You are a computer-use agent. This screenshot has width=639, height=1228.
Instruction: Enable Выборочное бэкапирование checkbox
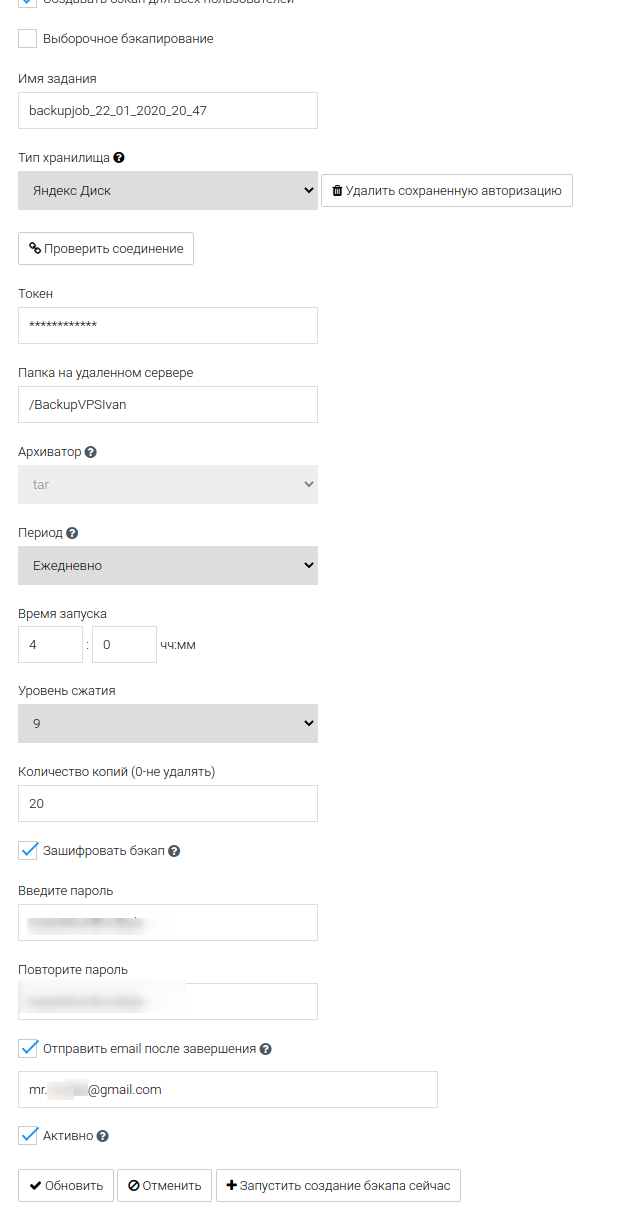(x=26, y=39)
